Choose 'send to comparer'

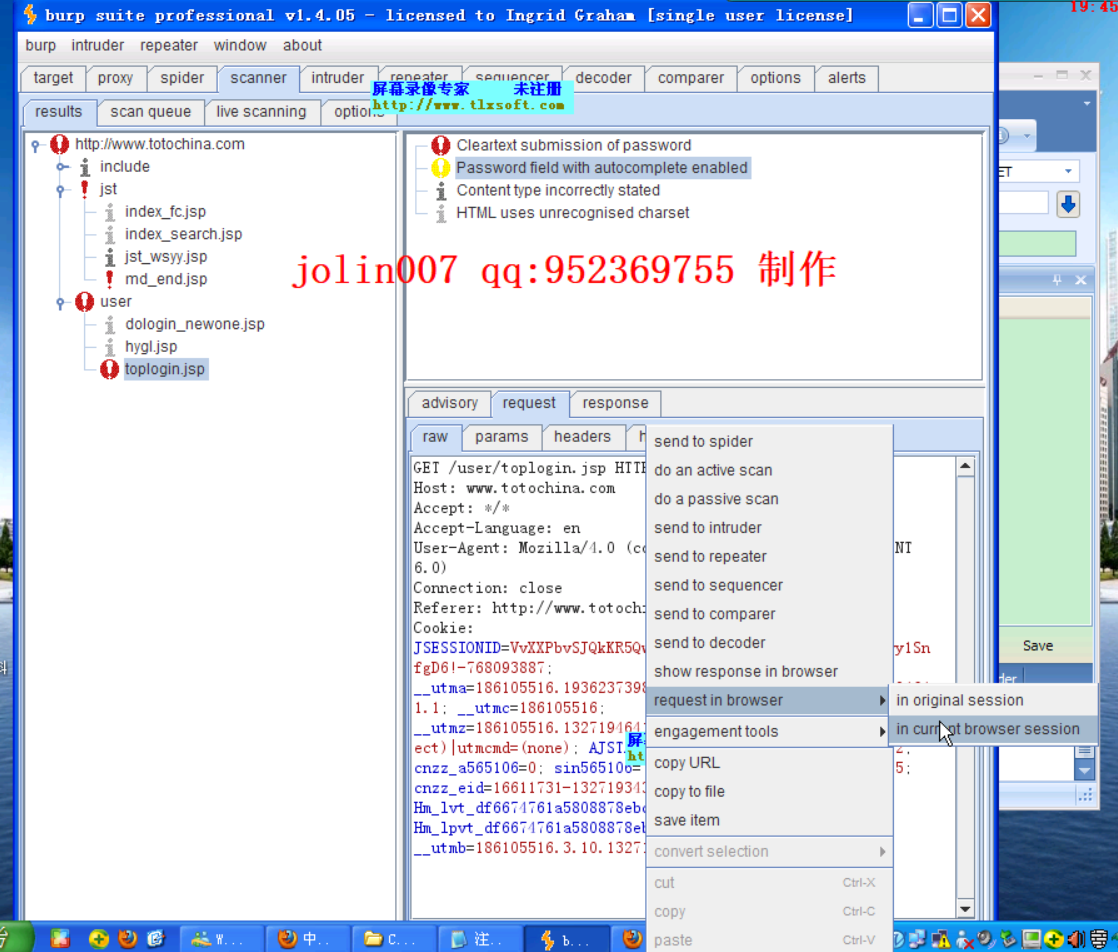pos(769,614)
